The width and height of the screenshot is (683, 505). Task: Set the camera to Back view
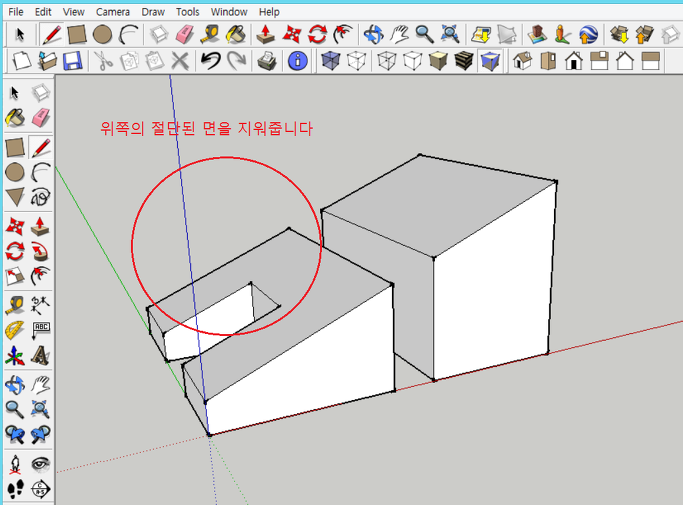[x=625, y=61]
